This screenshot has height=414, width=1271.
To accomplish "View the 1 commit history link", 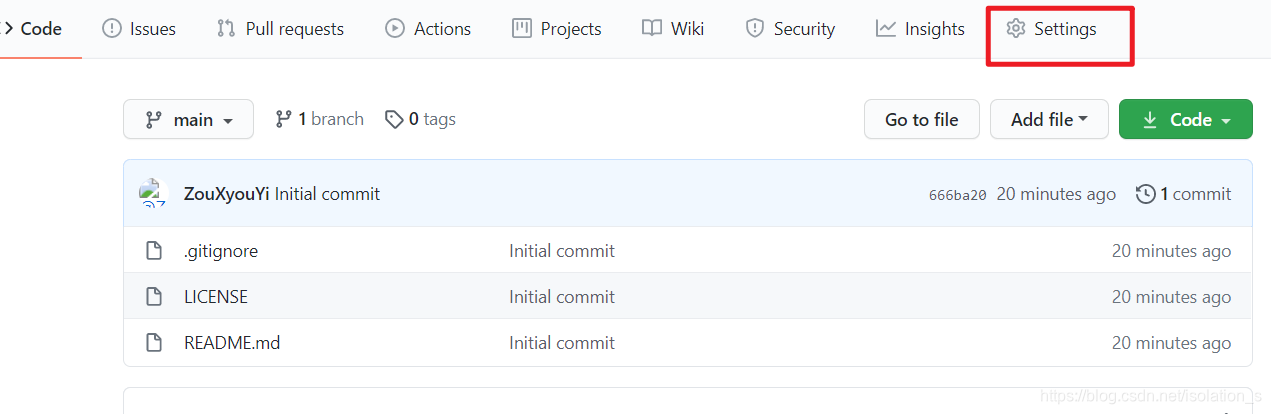I will (x=1184, y=194).
